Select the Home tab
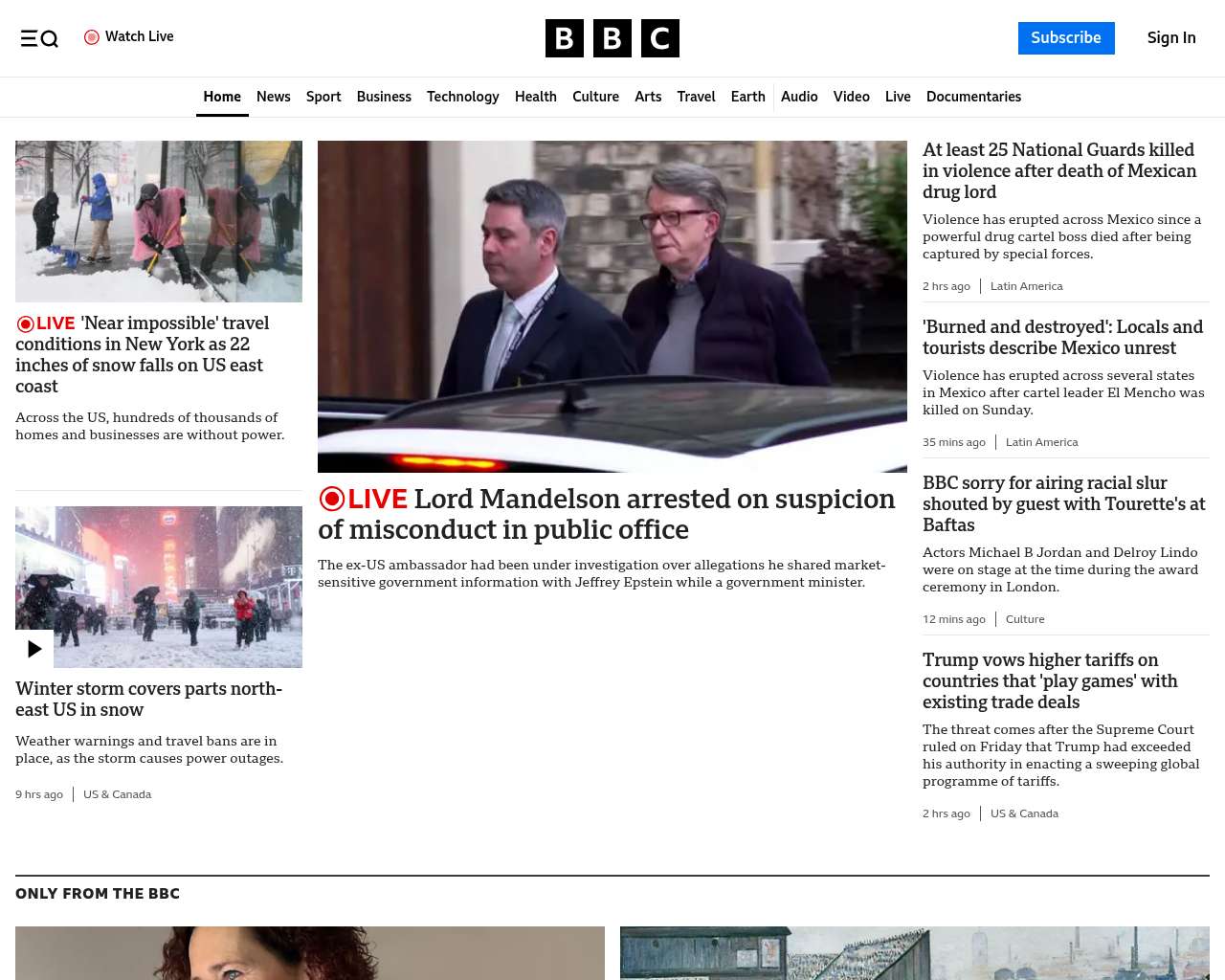 [222, 97]
